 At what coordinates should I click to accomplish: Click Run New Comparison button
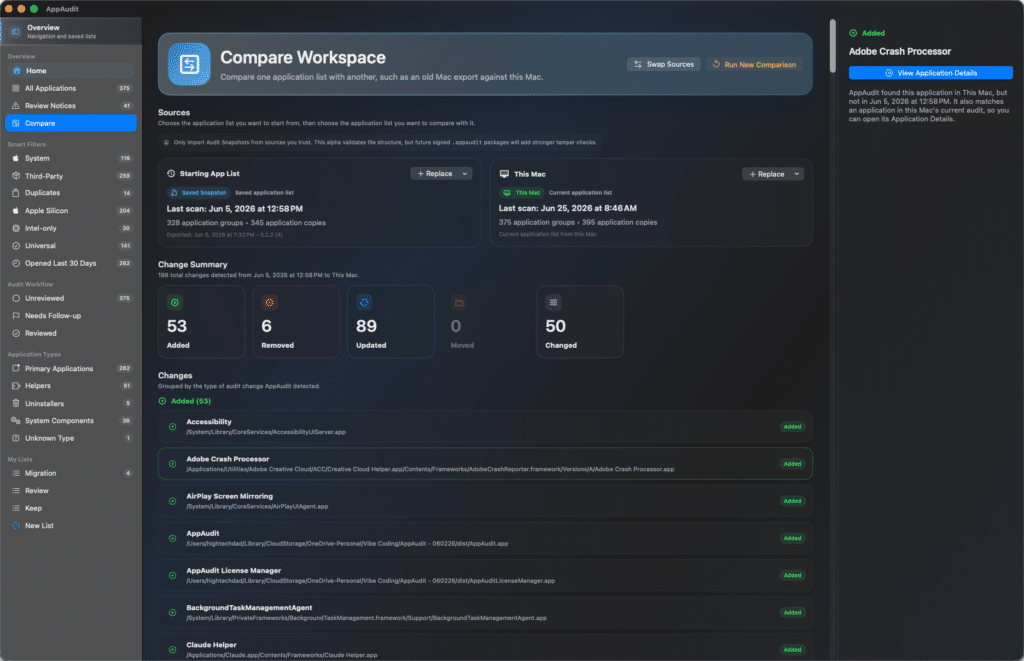(x=755, y=65)
